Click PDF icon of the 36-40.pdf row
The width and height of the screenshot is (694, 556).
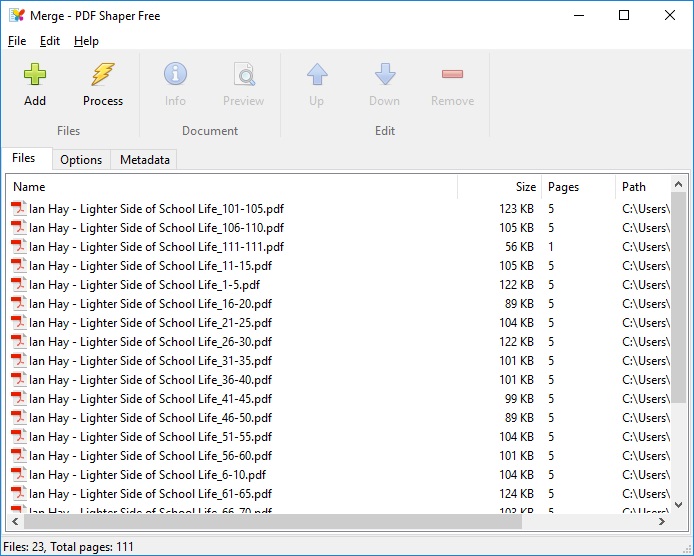pyautogui.click(x=19, y=380)
